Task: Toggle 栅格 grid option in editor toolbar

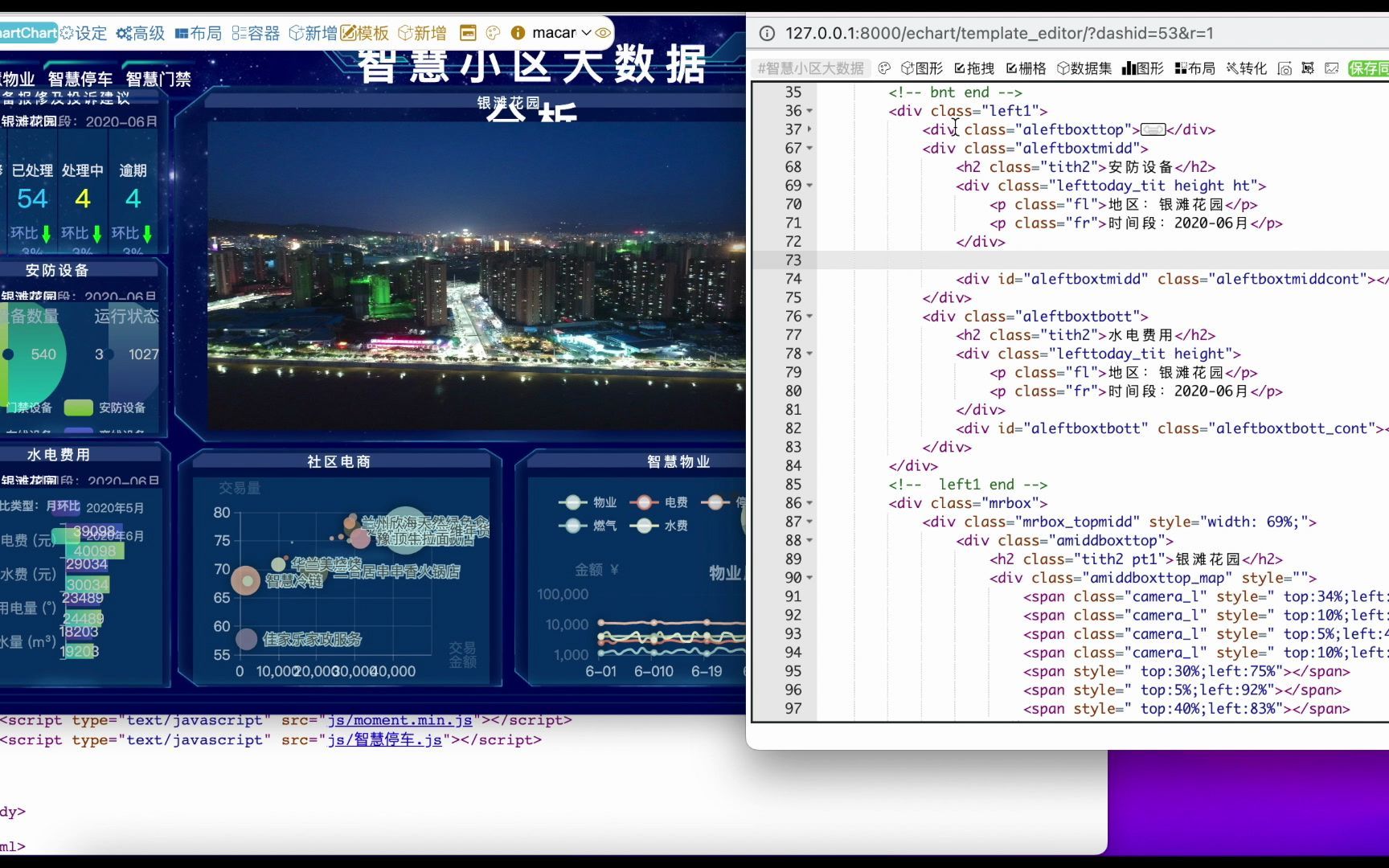Action: click(x=1026, y=68)
